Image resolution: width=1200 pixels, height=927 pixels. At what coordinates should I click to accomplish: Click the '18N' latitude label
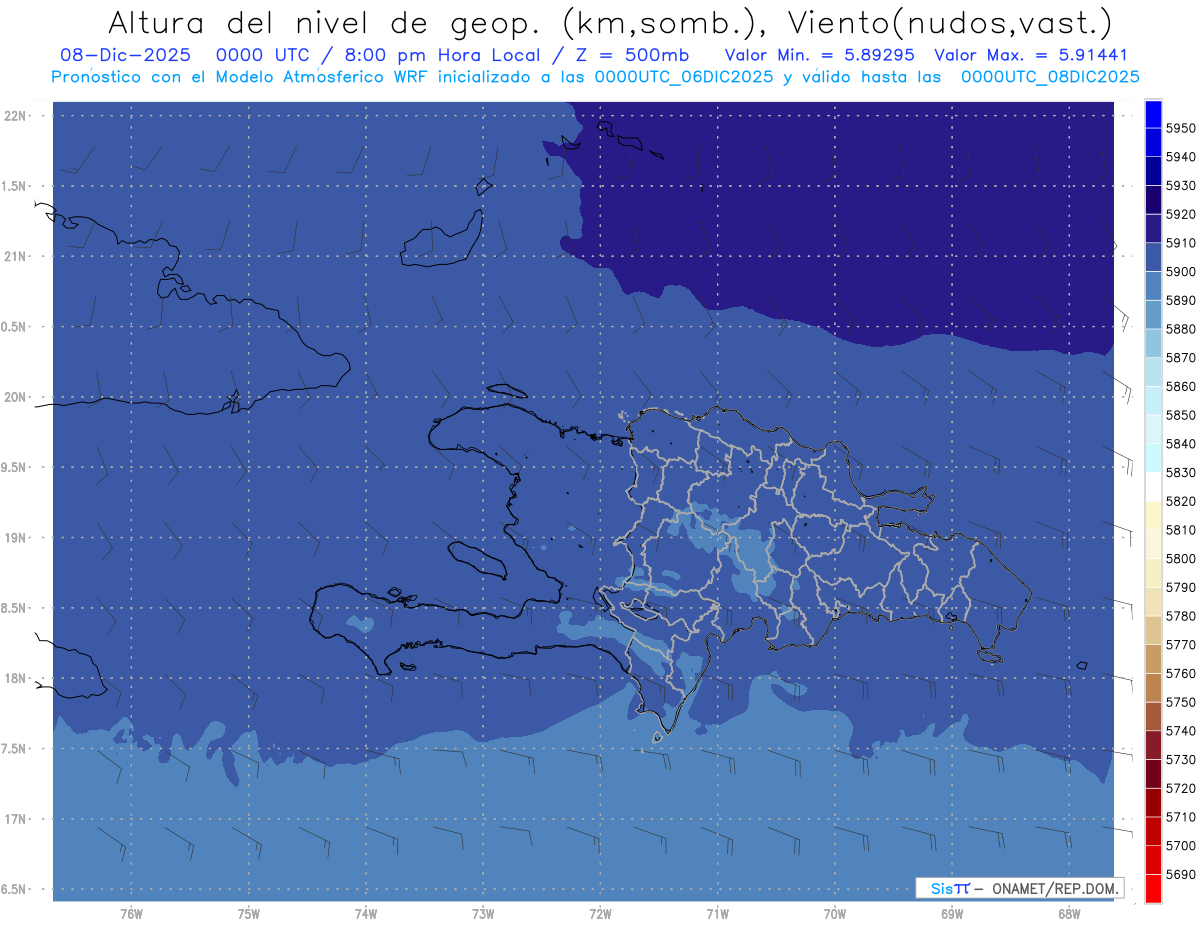point(15,678)
